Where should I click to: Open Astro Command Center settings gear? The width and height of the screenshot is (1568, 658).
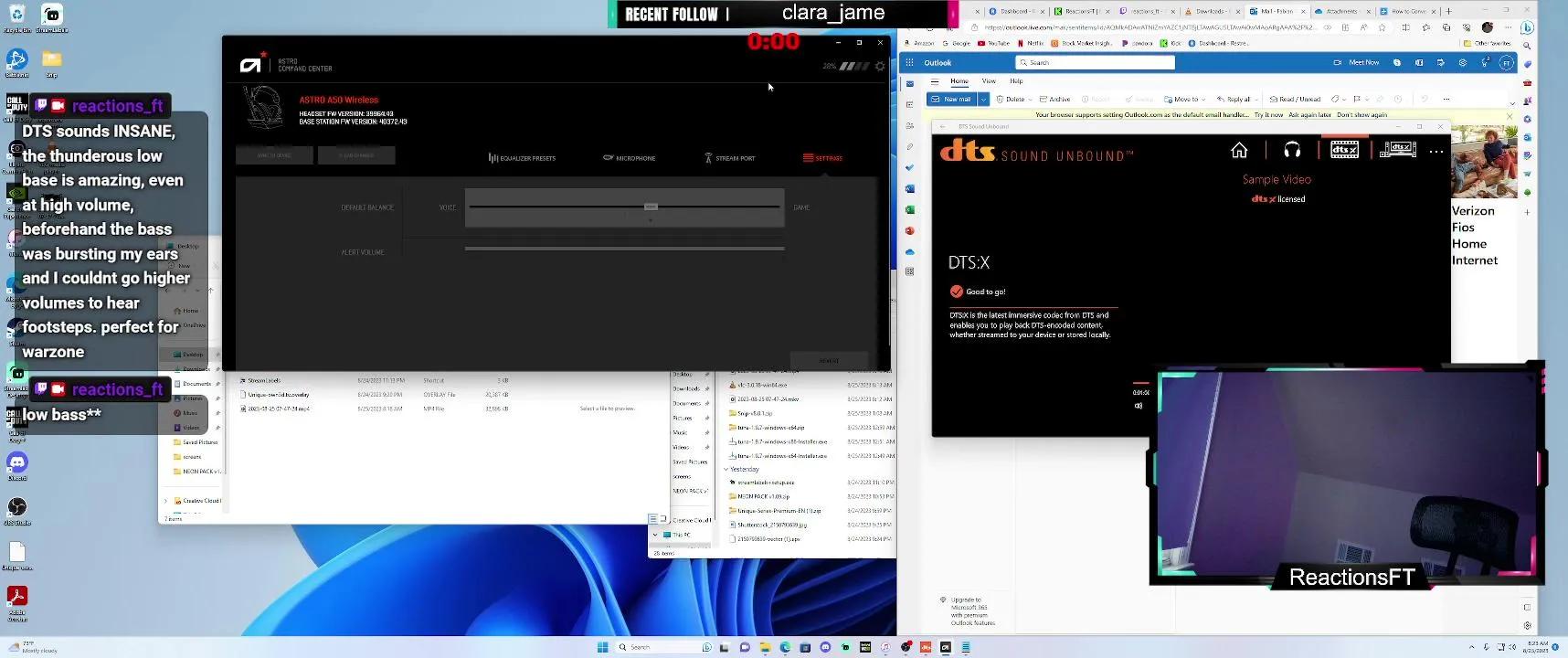pyautogui.click(x=880, y=66)
